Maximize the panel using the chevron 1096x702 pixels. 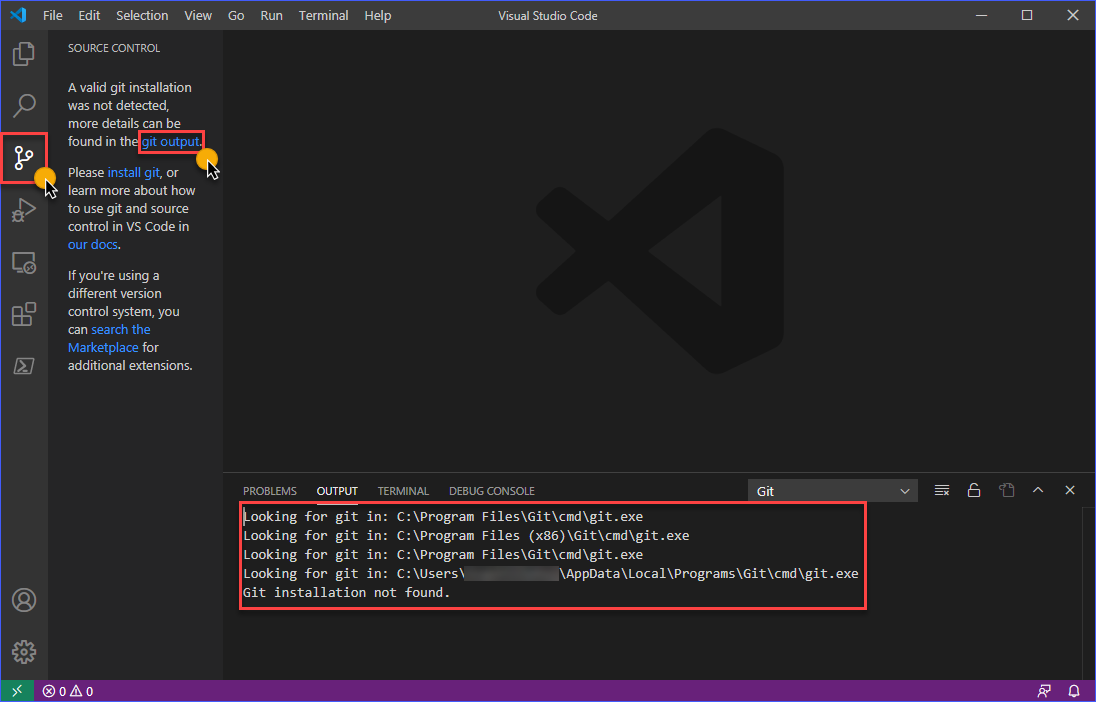click(1038, 490)
